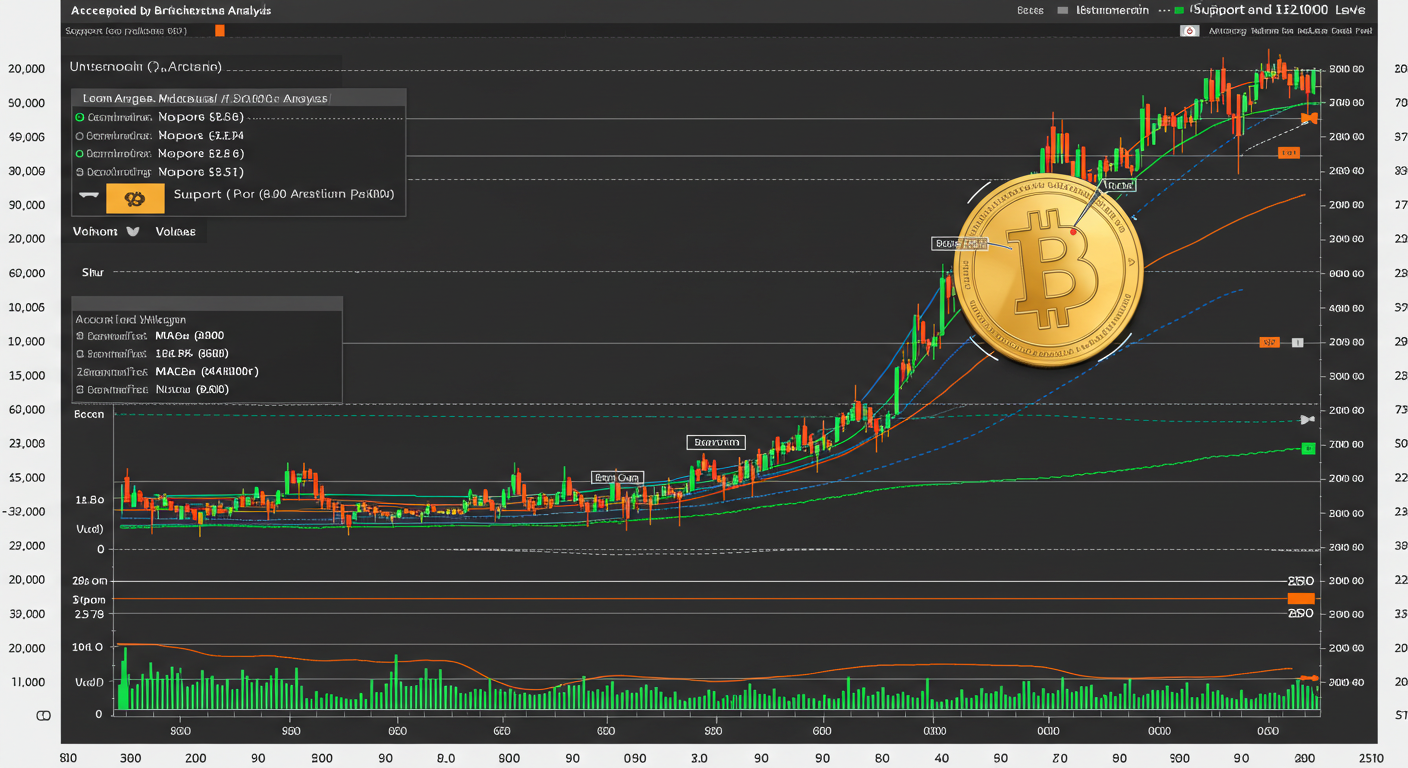The image size is (1408, 768).
Task: Open the Iistnmomerain item in top bar
Action: pos(1112,10)
